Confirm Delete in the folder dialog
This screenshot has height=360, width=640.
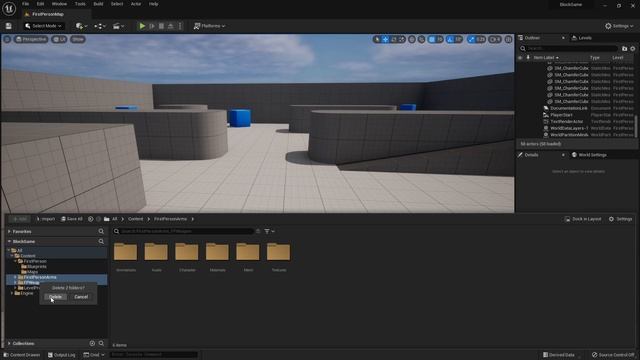coord(56,297)
